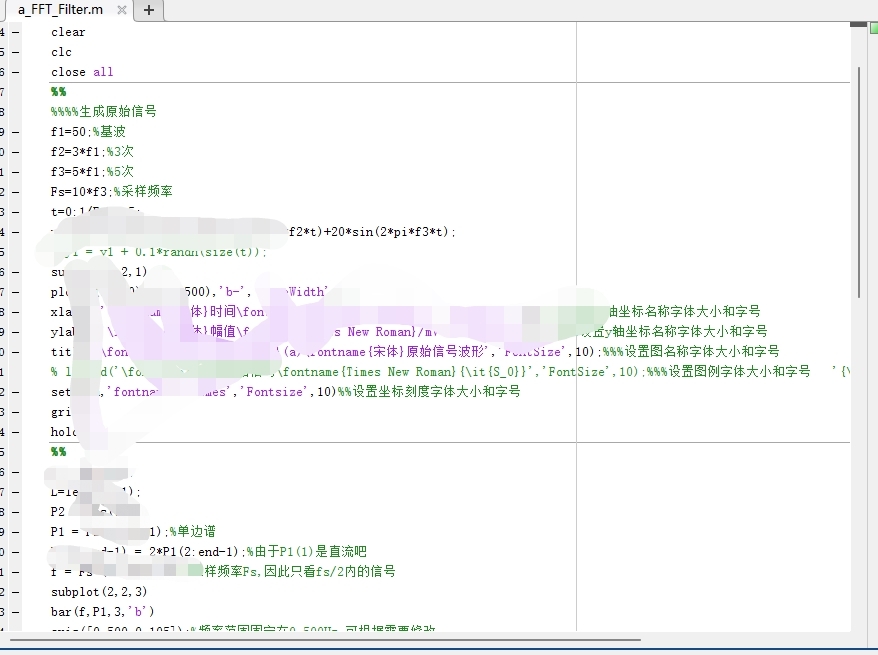Click the expression '+20*sin(2*pi*f3*t);'
This screenshot has width=878, height=655.
point(390,232)
